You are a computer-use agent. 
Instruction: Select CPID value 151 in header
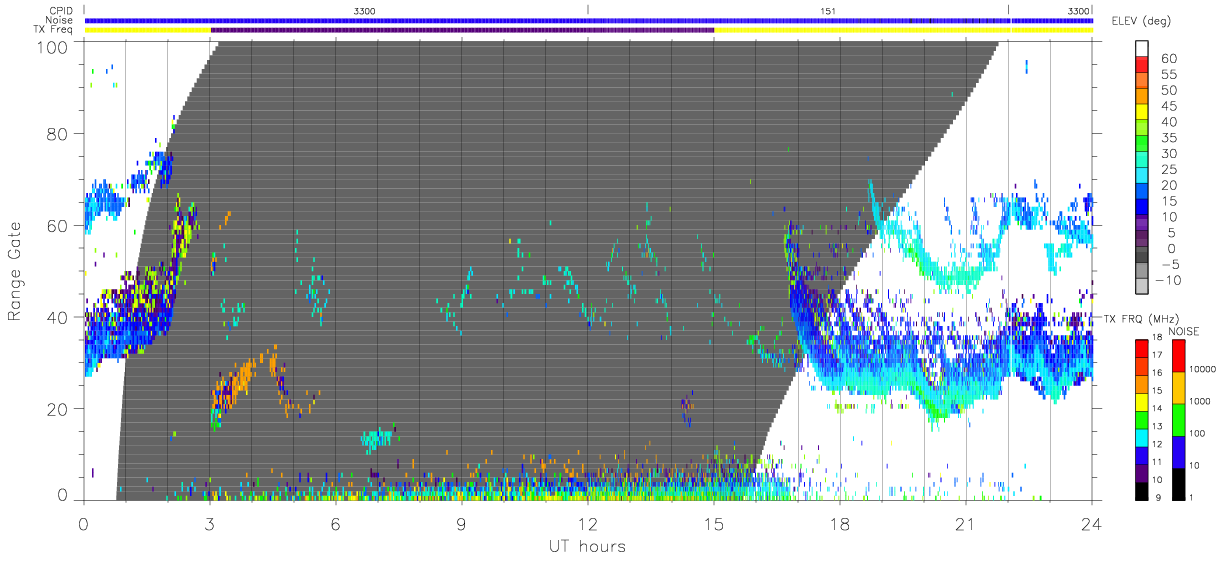click(828, 10)
